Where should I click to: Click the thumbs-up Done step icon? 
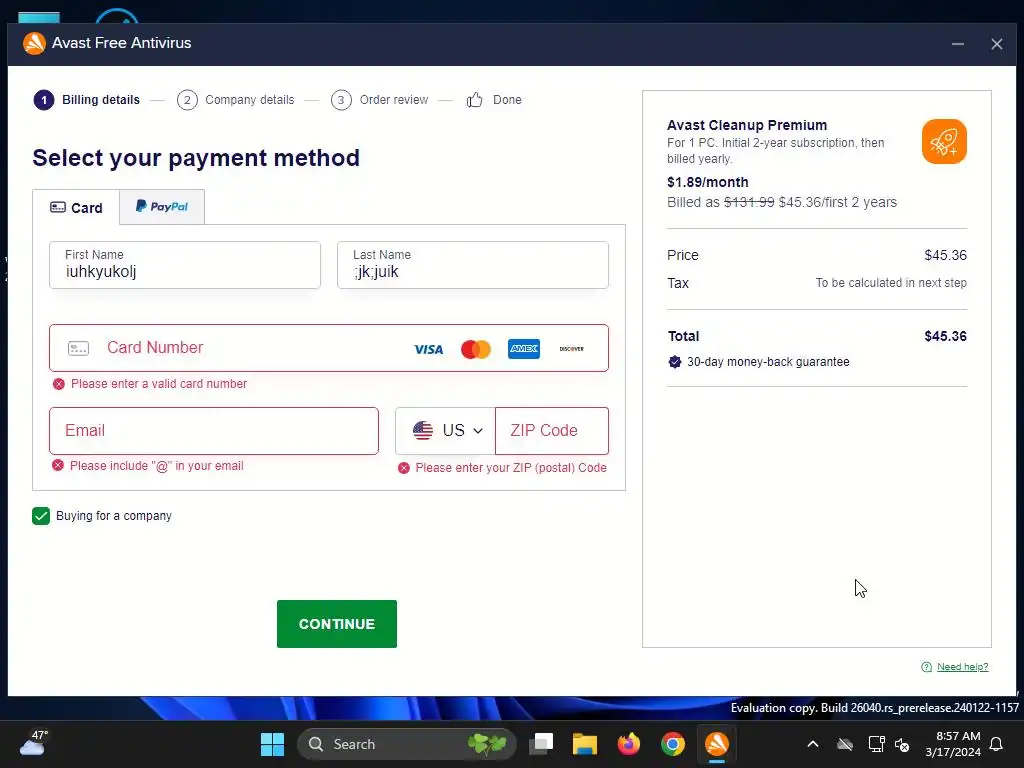[x=475, y=100]
